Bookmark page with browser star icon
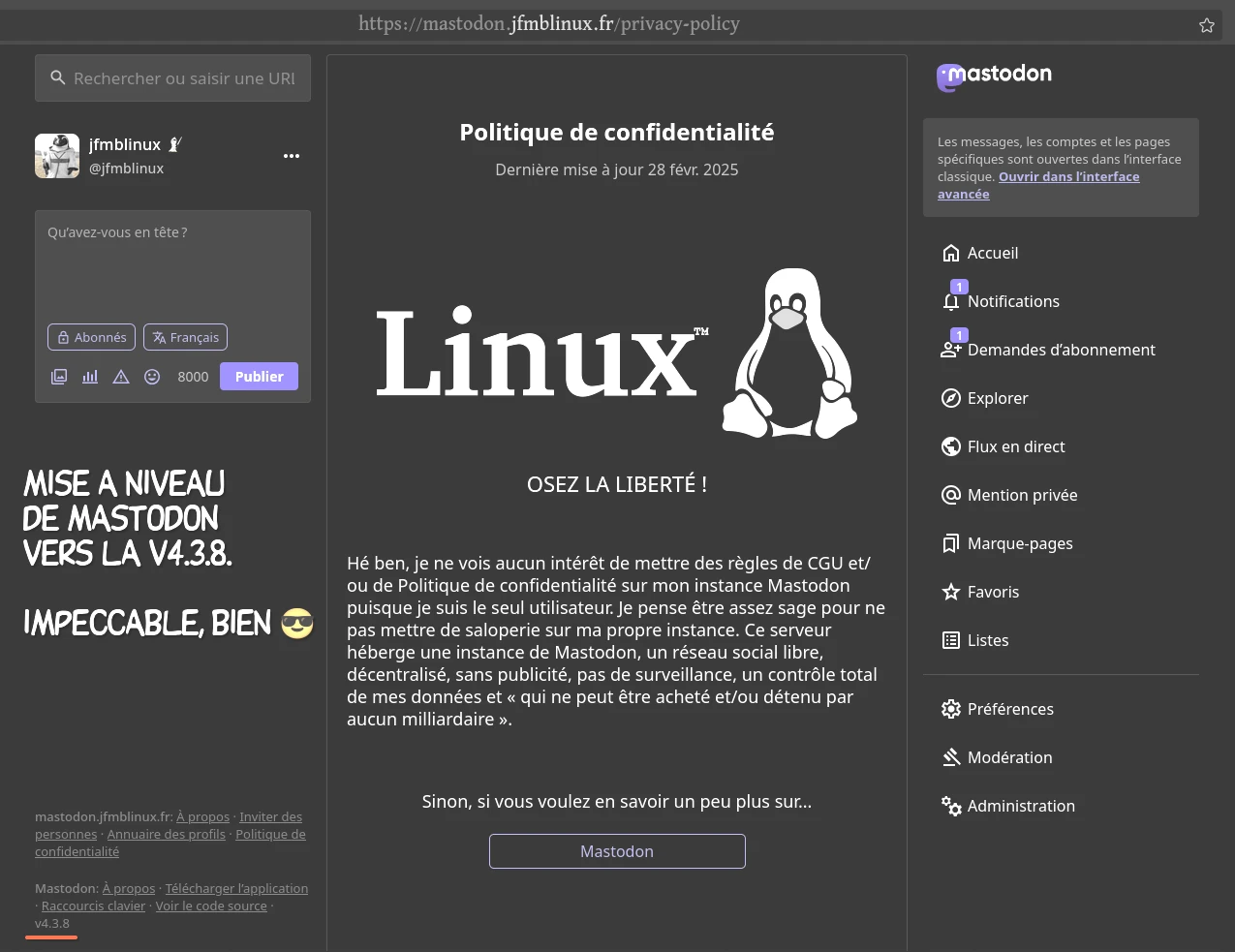The image size is (1235, 952). pyautogui.click(x=1207, y=25)
